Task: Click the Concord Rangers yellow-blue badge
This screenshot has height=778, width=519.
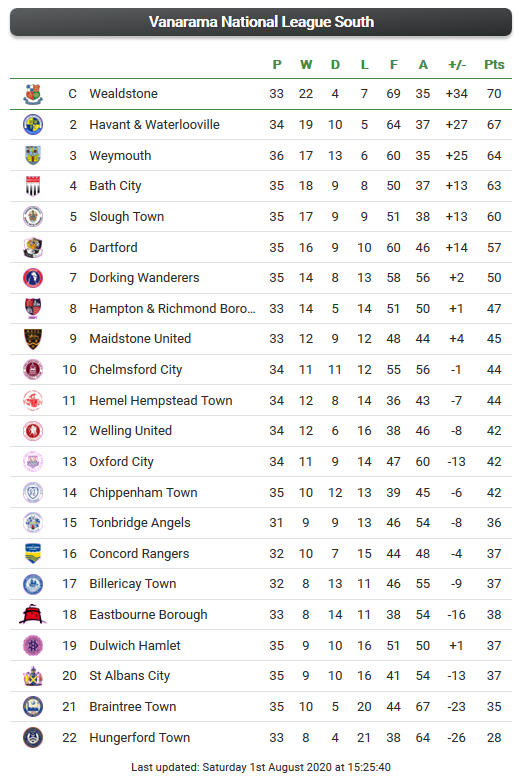Action: (x=33, y=554)
